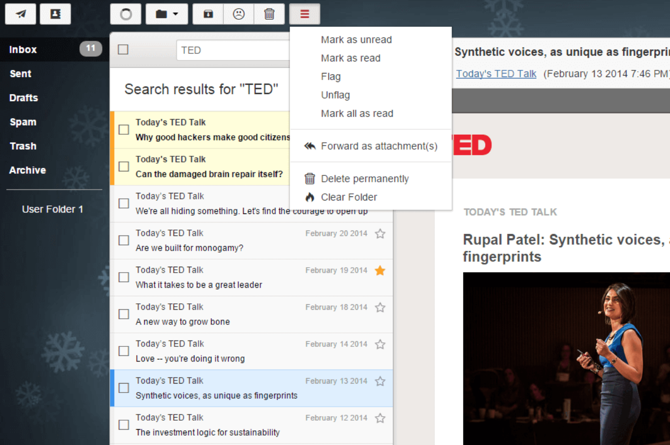This screenshot has height=445, width=670.
Task: Check the 'A new way to grow bone' checkbox
Action: (x=124, y=314)
